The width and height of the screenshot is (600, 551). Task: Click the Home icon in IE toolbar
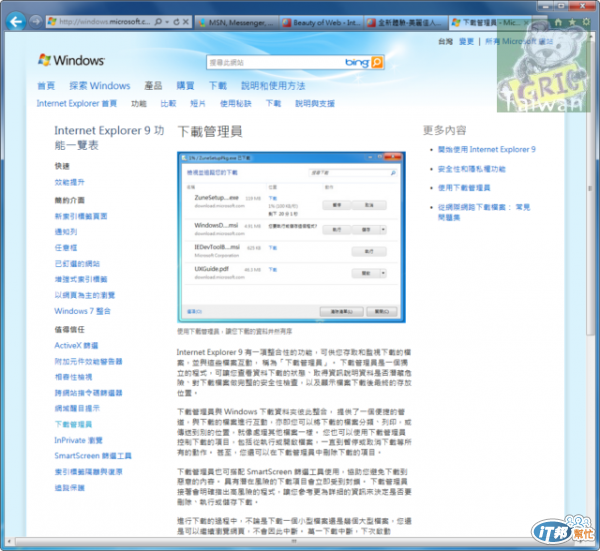(558, 22)
